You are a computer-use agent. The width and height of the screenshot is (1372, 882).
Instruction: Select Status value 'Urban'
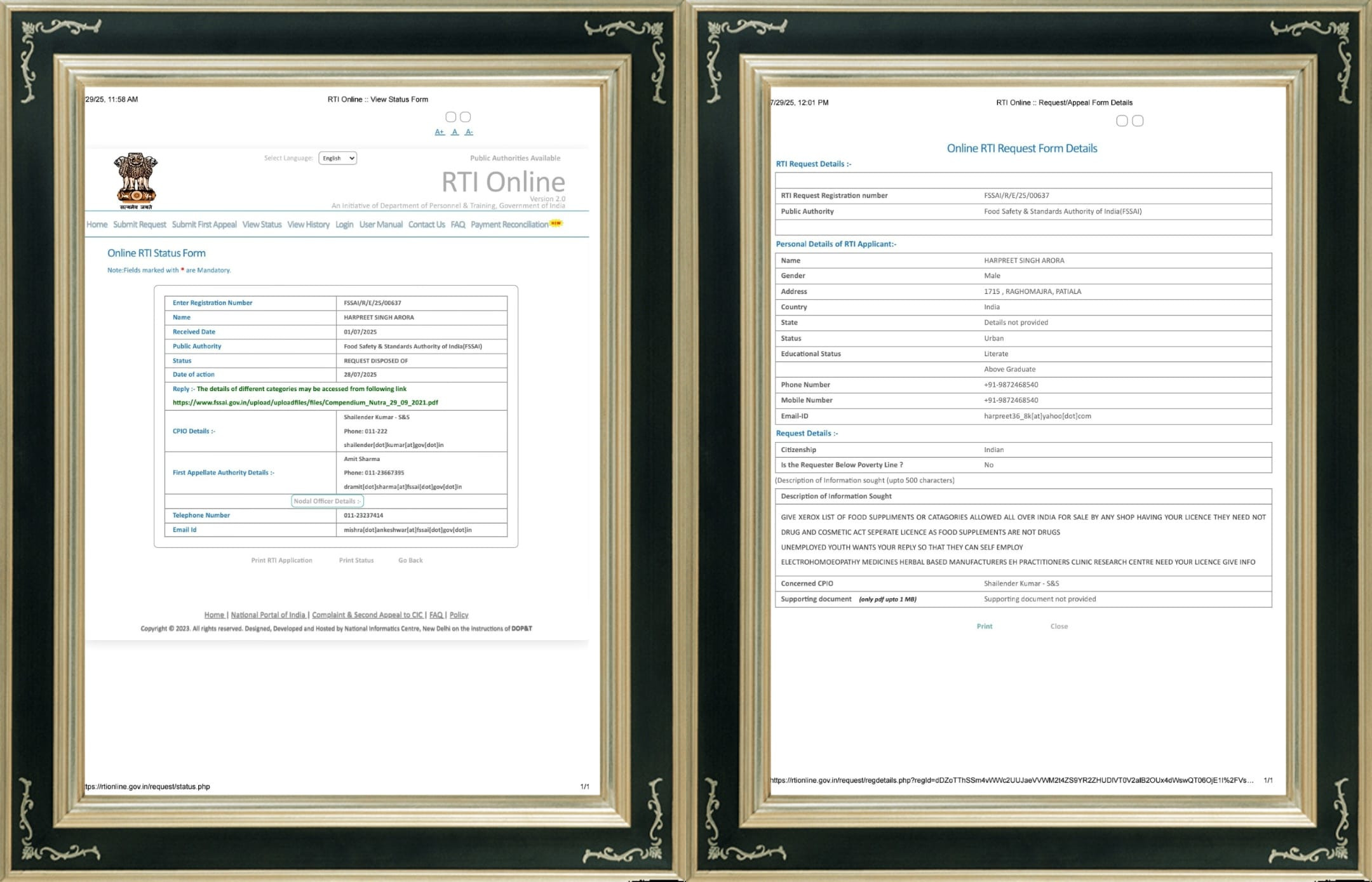tap(993, 338)
